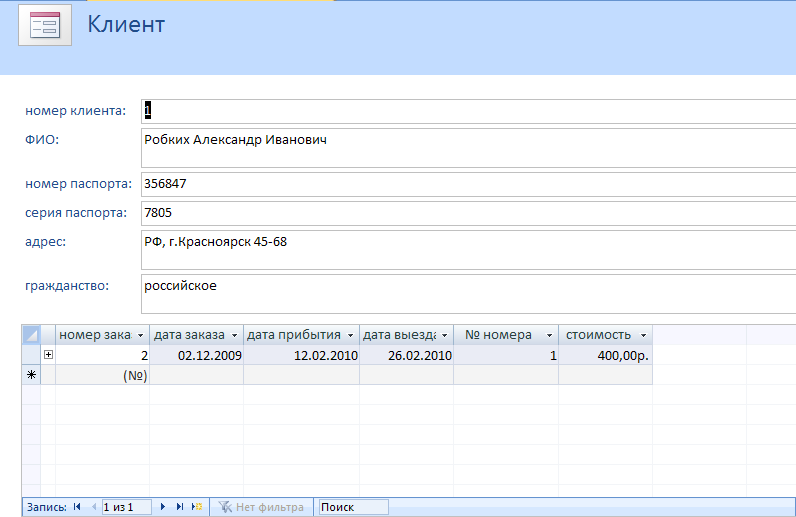Screen dimensions: 796x517
Task: Click the Запись: label in navigation bar
Action: pyautogui.click(x=47, y=507)
